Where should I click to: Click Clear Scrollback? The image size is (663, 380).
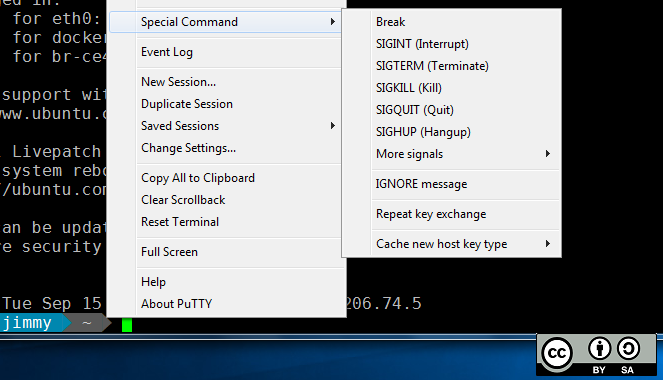(225, 200)
